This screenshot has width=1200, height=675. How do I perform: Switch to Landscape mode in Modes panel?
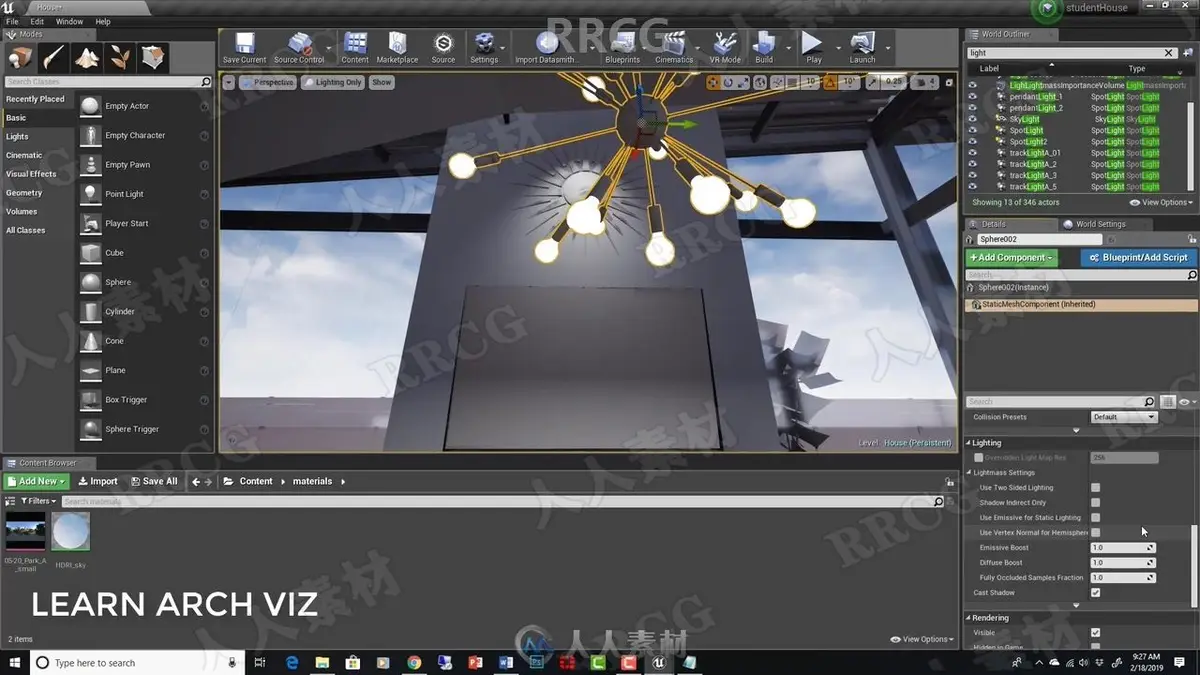(x=87, y=57)
